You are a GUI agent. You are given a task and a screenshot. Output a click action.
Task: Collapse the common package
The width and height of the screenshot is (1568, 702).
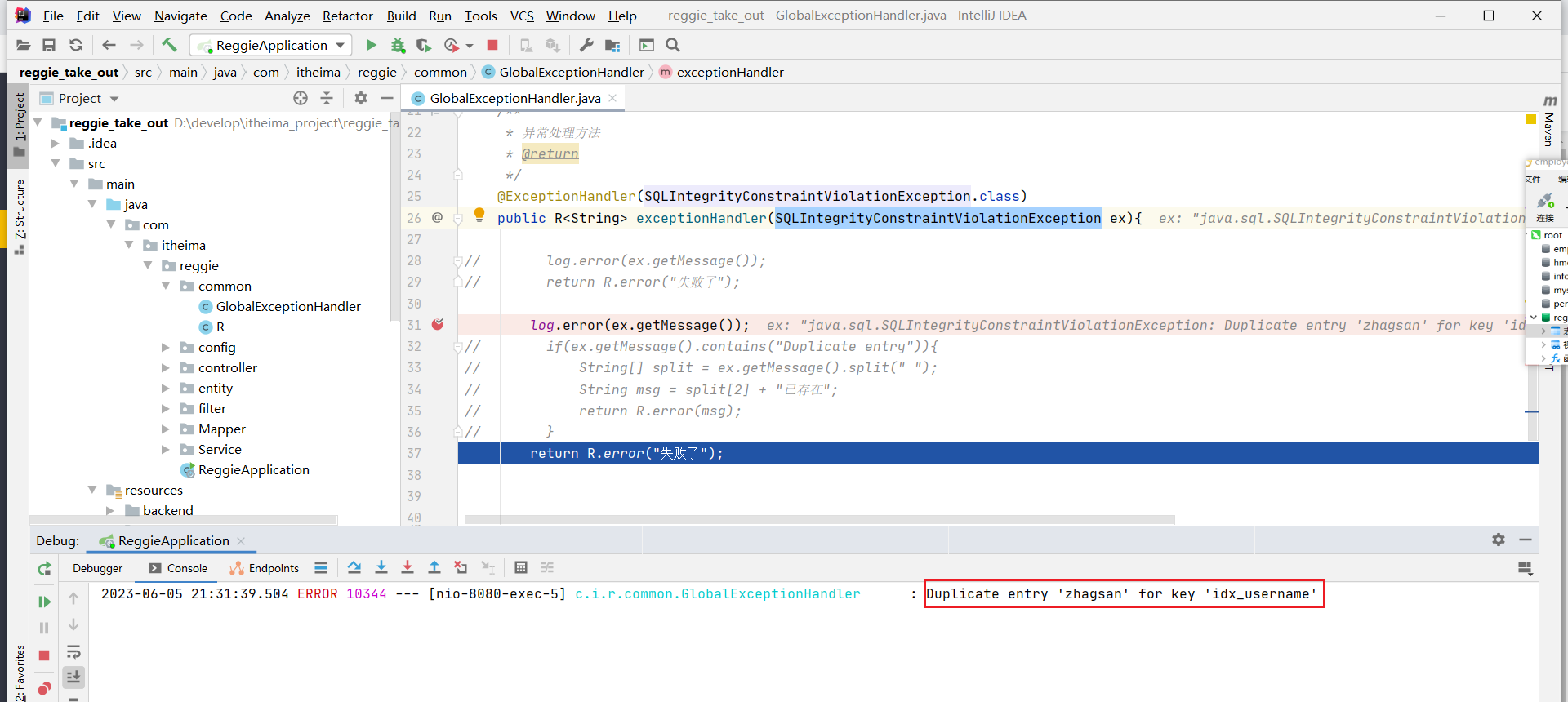pos(166,286)
